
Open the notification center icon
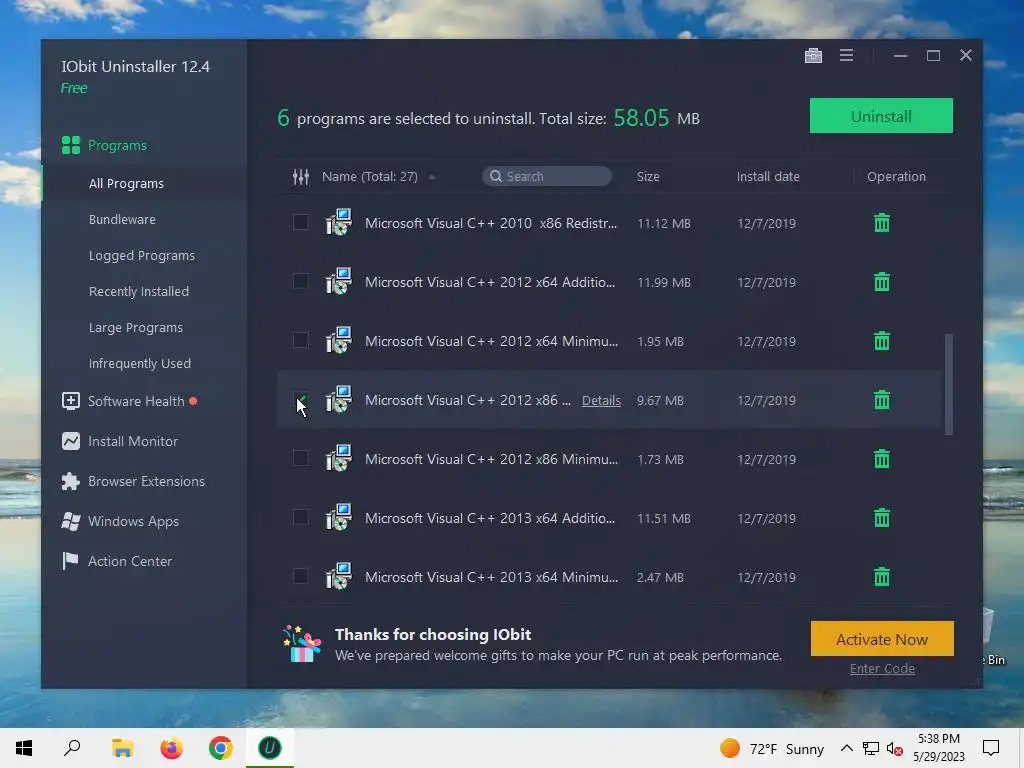(991, 748)
